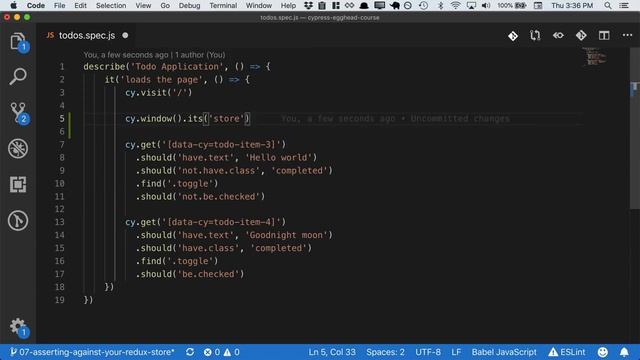Open the Search view in activity bar

tap(18, 76)
